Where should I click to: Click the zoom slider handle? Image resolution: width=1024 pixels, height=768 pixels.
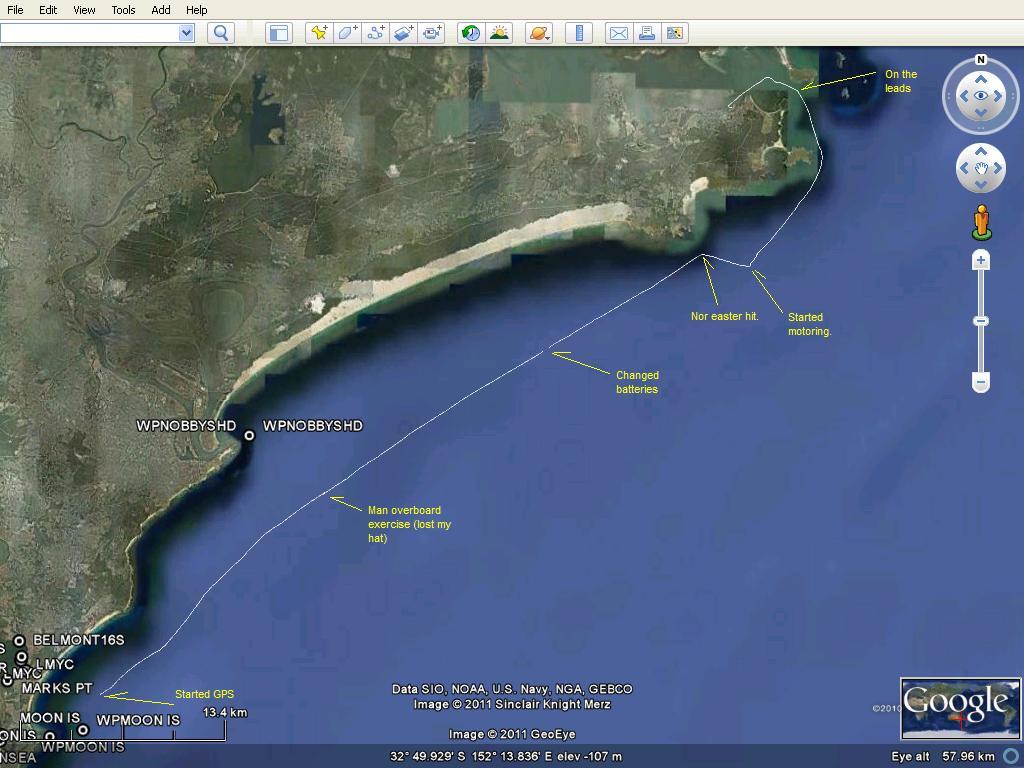[x=981, y=321]
